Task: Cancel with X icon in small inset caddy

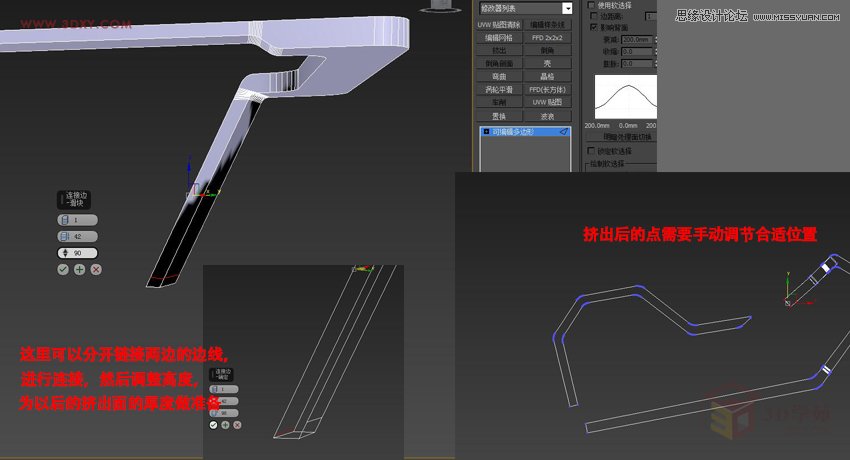Action: point(237,425)
